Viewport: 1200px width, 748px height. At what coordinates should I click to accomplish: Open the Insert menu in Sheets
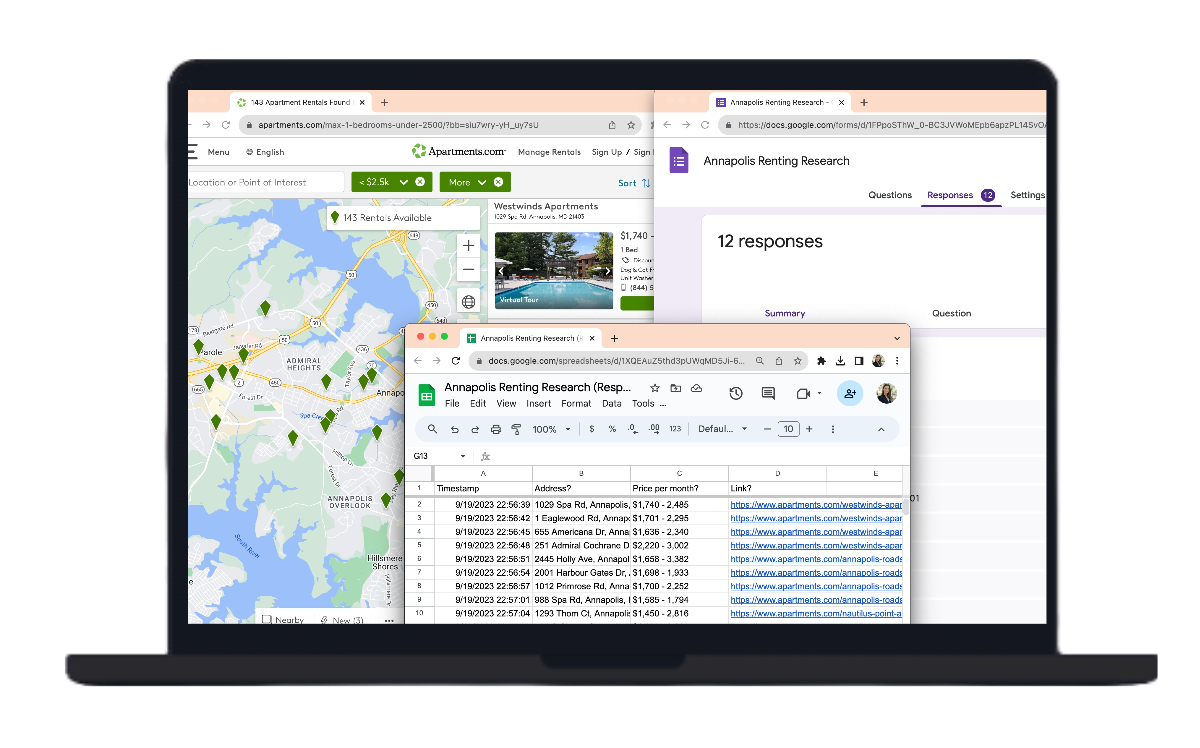[x=538, y=404]
